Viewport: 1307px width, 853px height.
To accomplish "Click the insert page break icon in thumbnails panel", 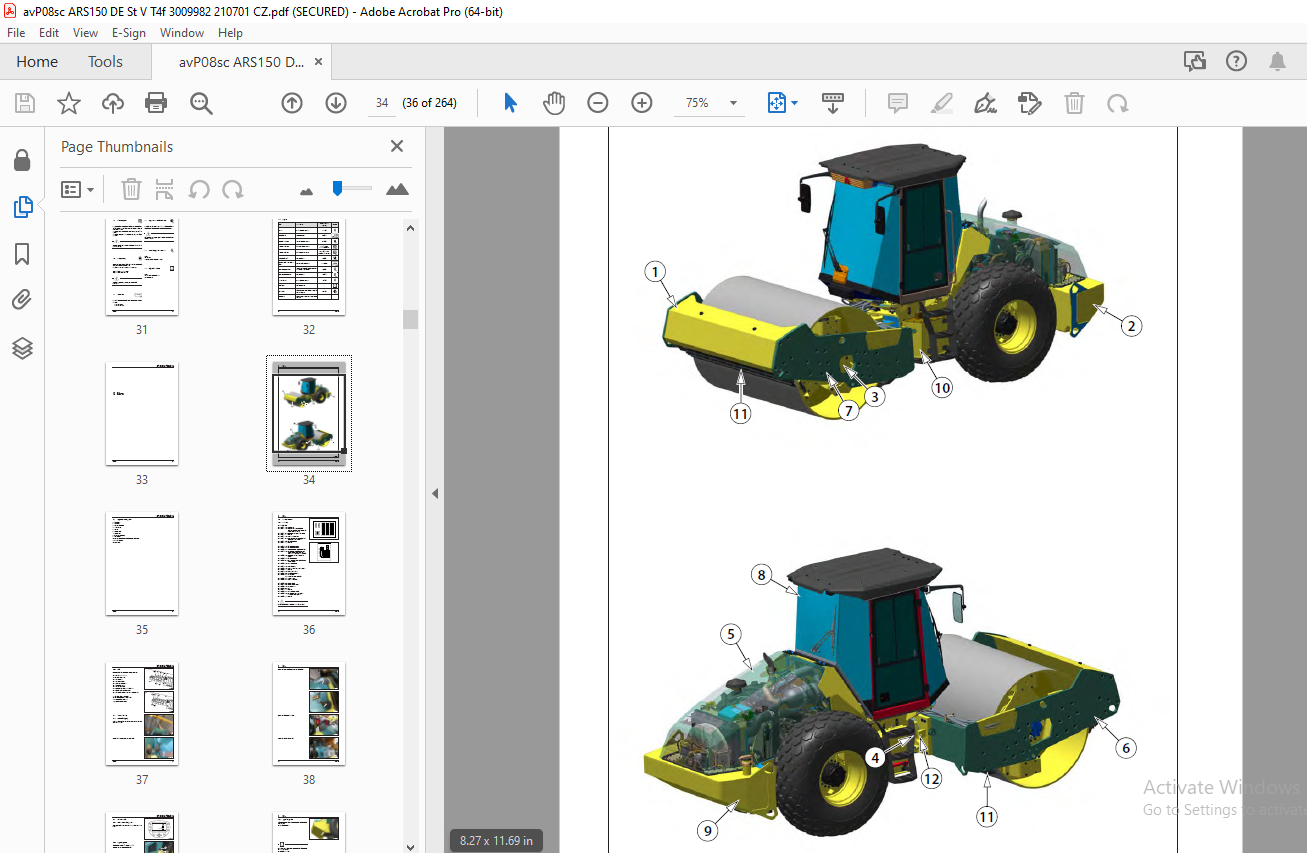I will 165,189.
